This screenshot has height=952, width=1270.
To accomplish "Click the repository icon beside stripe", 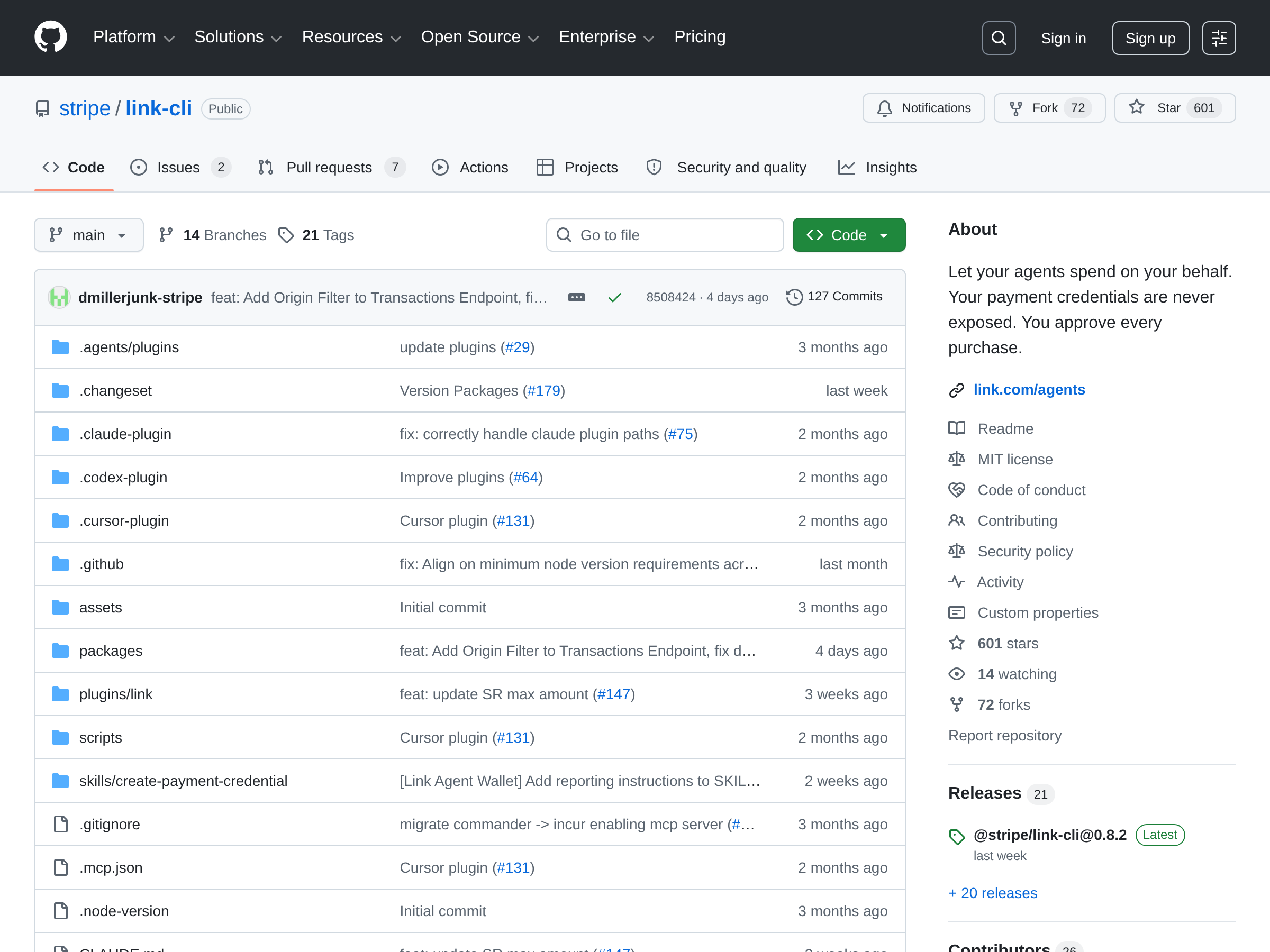I will pos(42,108).
